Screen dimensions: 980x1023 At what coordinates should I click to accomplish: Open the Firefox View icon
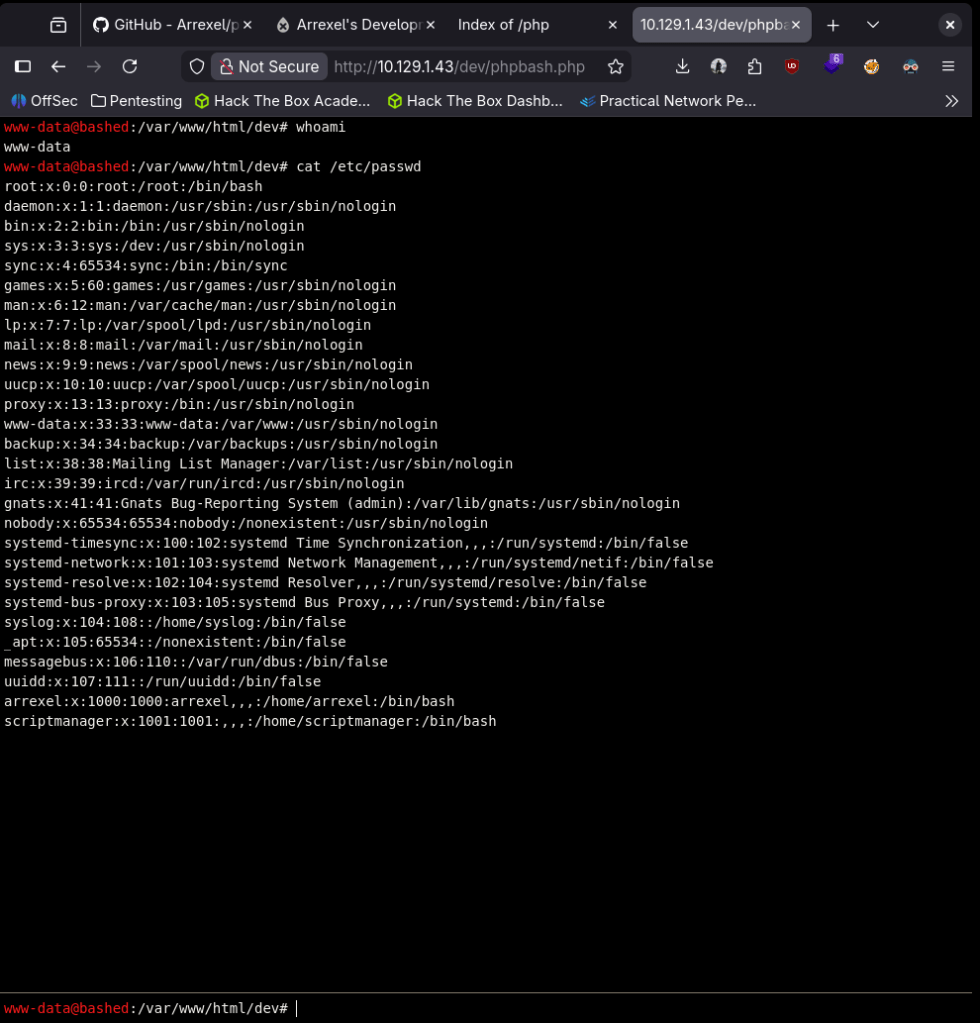[x=59, y=25]
